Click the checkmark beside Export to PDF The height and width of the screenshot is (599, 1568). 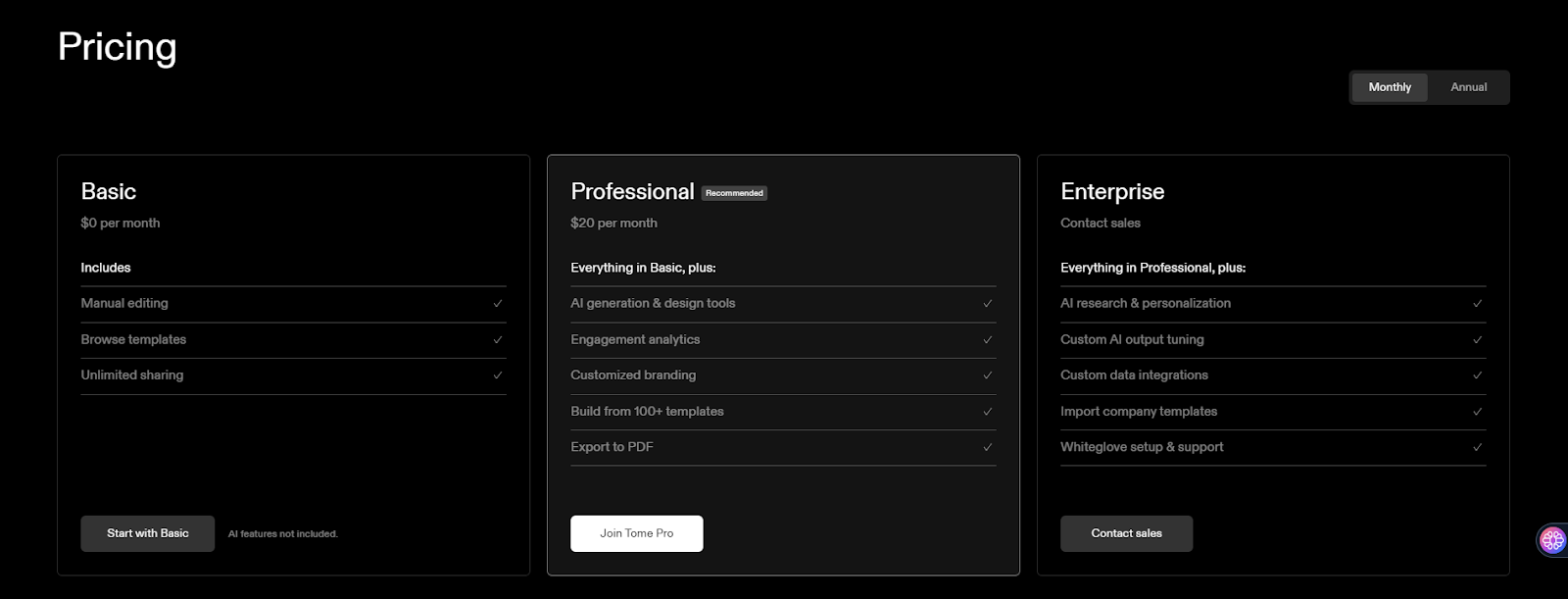pos(988,447)
